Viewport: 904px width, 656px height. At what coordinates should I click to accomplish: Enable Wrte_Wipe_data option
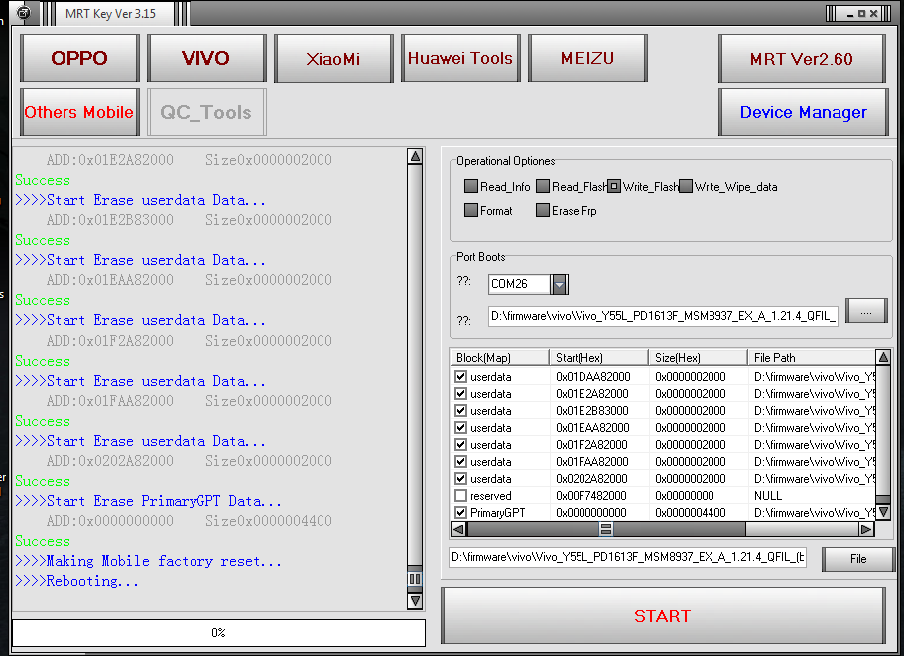[x=685, y=186]
